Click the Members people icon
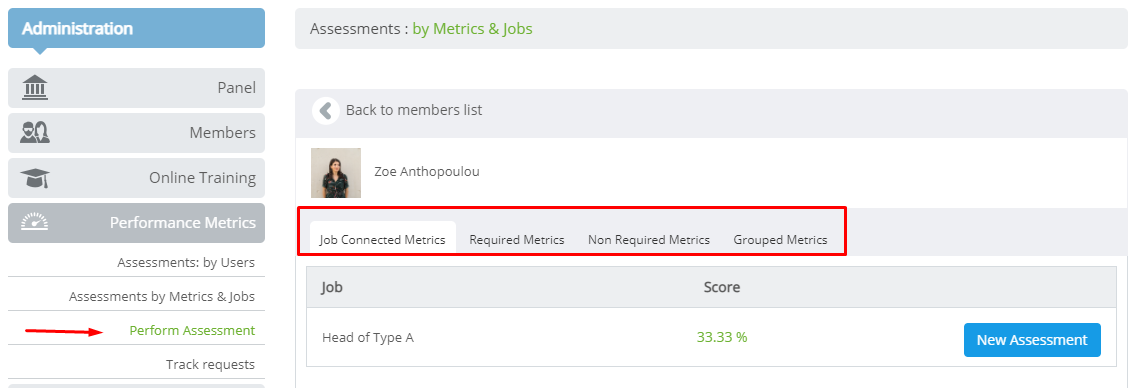 pos(35,132)
